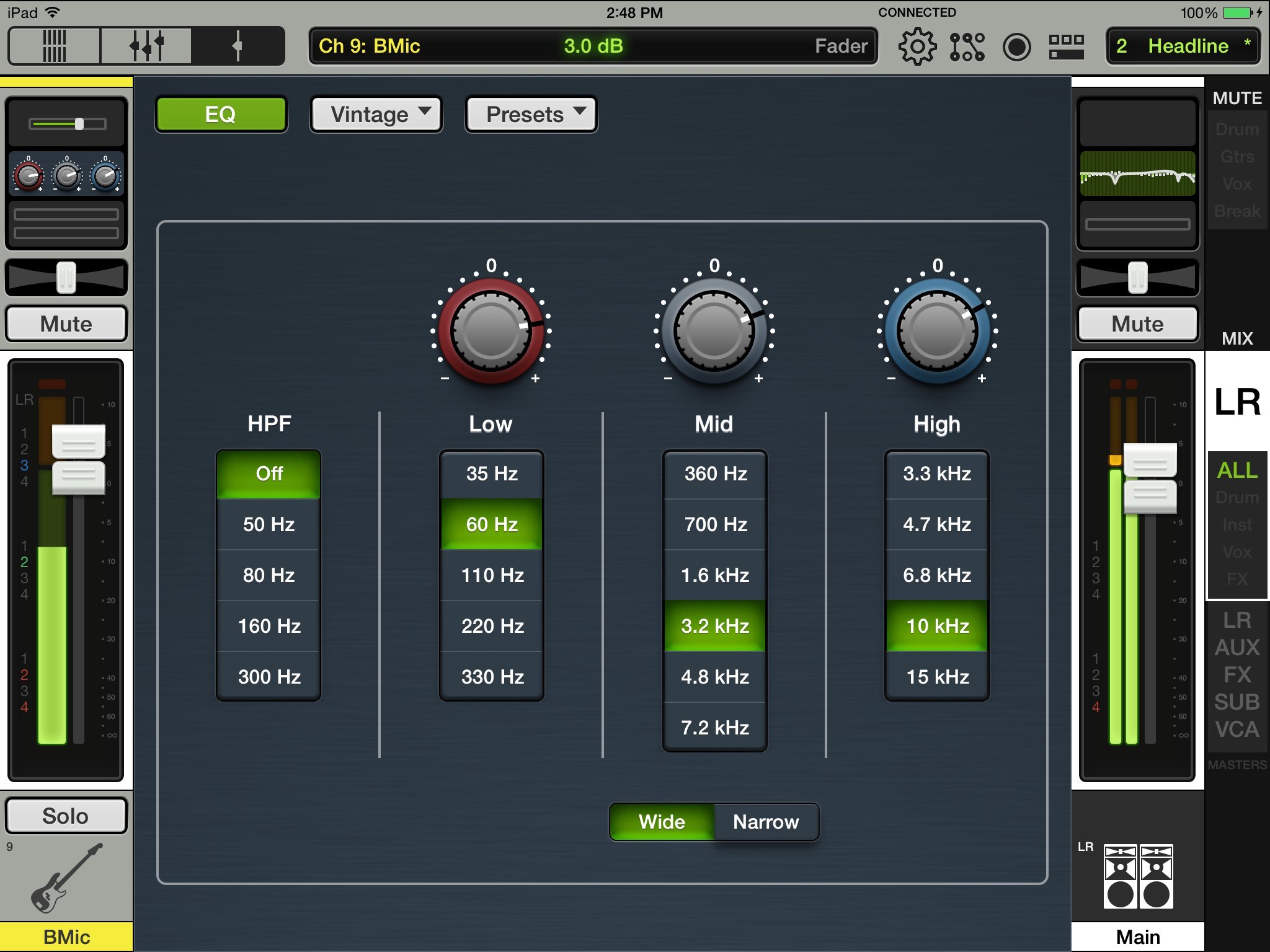
Task: Select the ALL view group
Action: [1237, 470]
